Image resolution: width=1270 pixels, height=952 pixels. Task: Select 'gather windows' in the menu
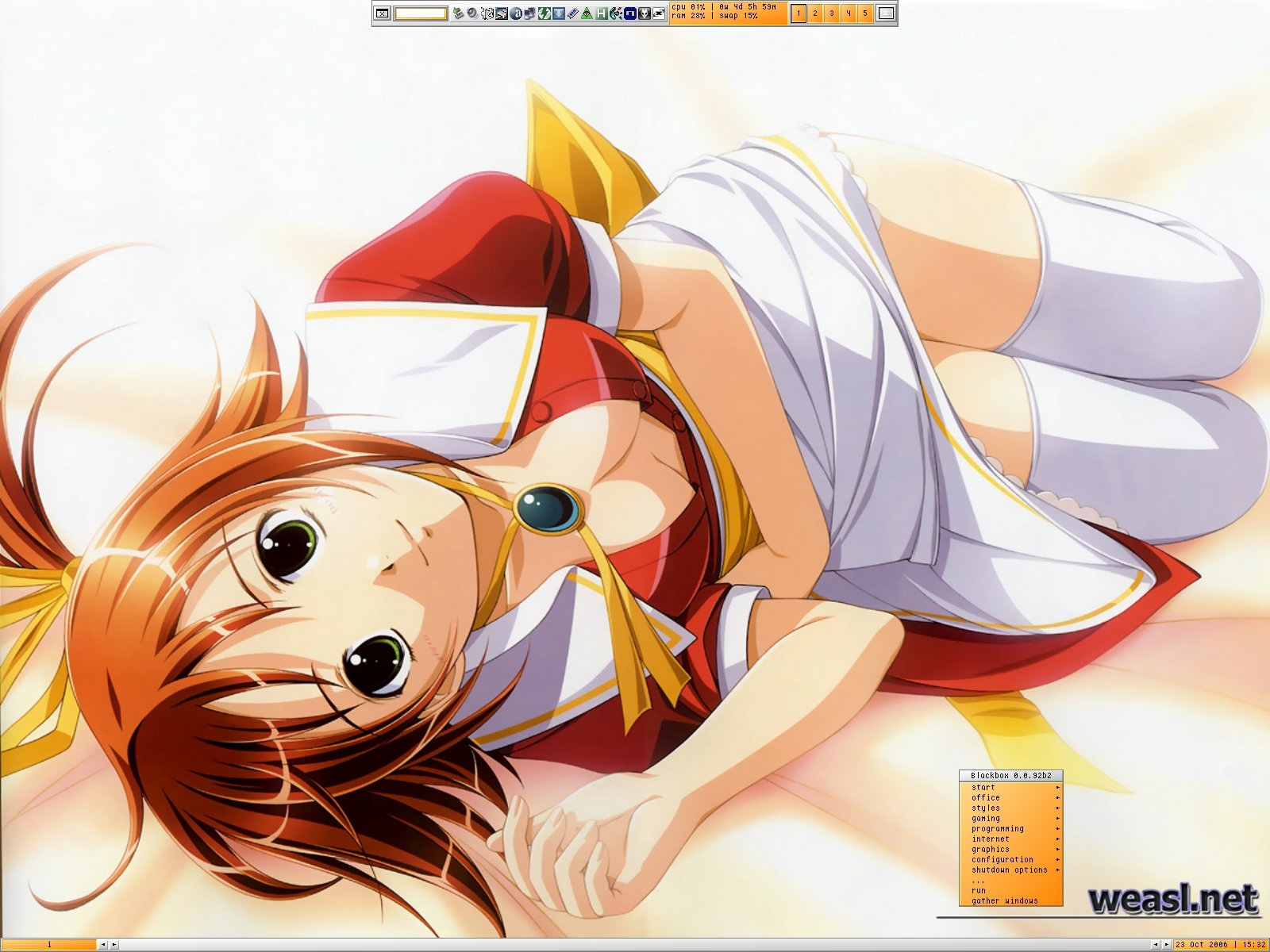tap(1010, 901)
